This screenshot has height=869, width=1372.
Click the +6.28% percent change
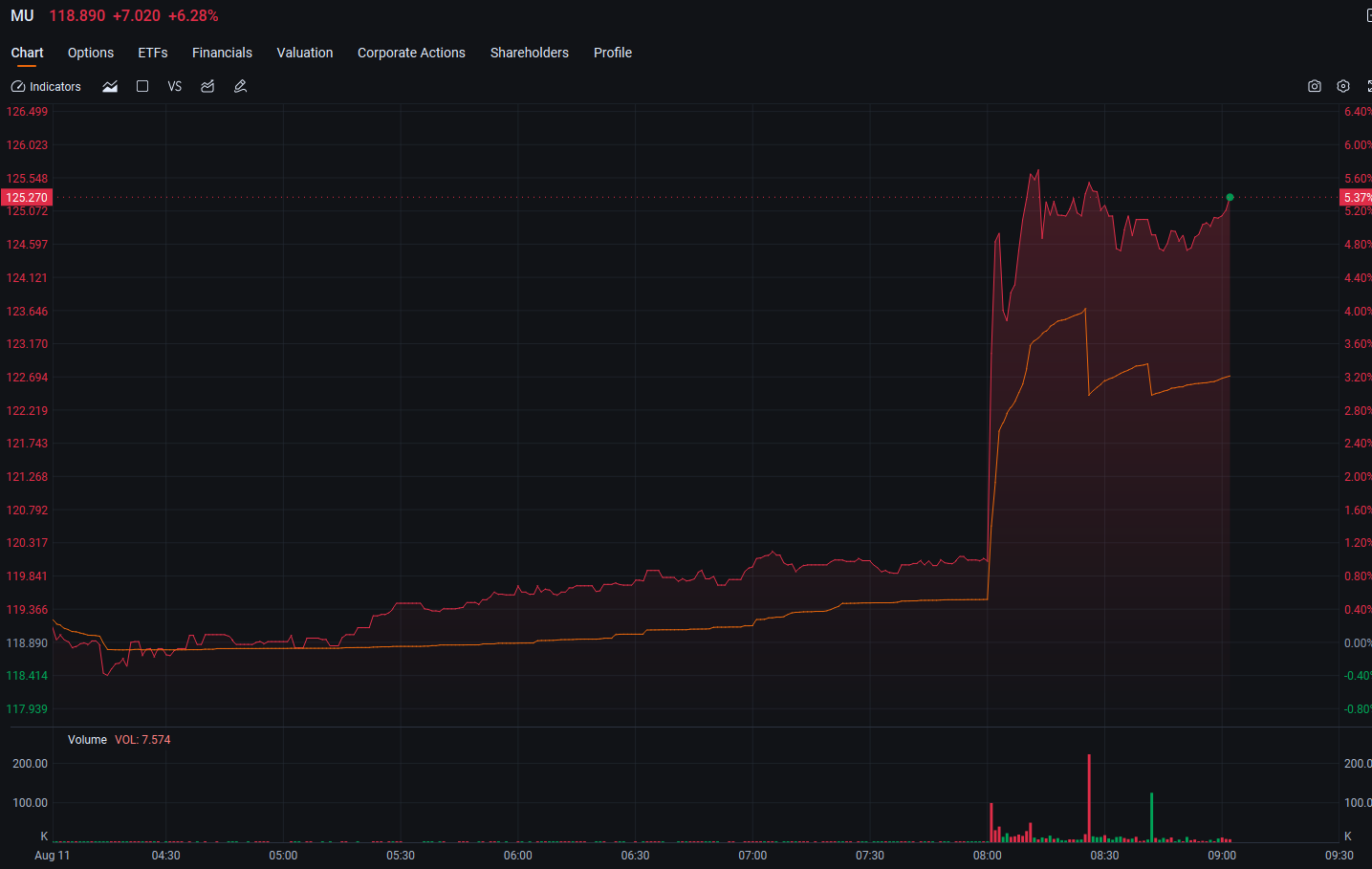(193, 16)
